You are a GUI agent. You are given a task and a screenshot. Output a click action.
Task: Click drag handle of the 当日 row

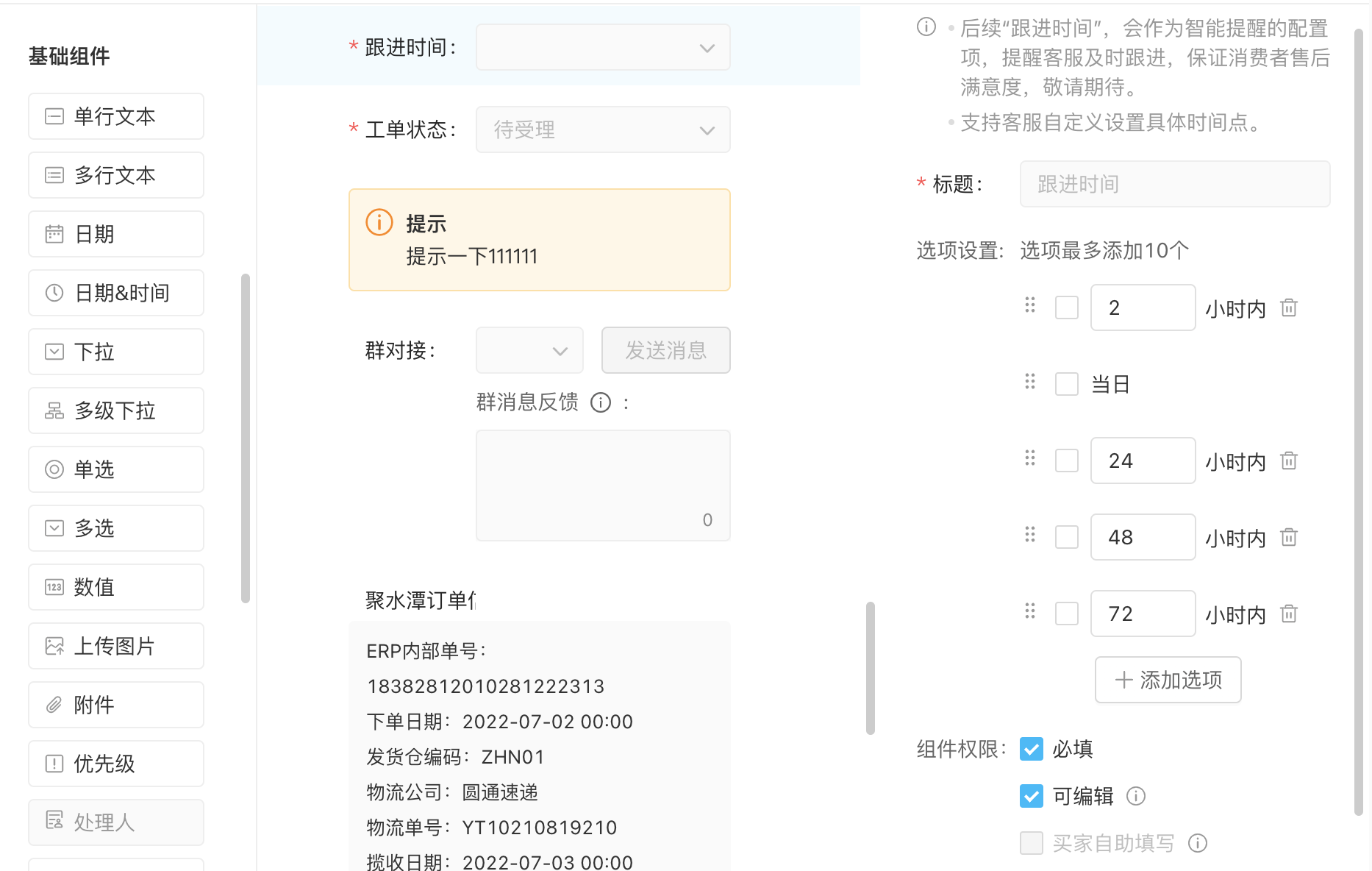coord(1030,382)
